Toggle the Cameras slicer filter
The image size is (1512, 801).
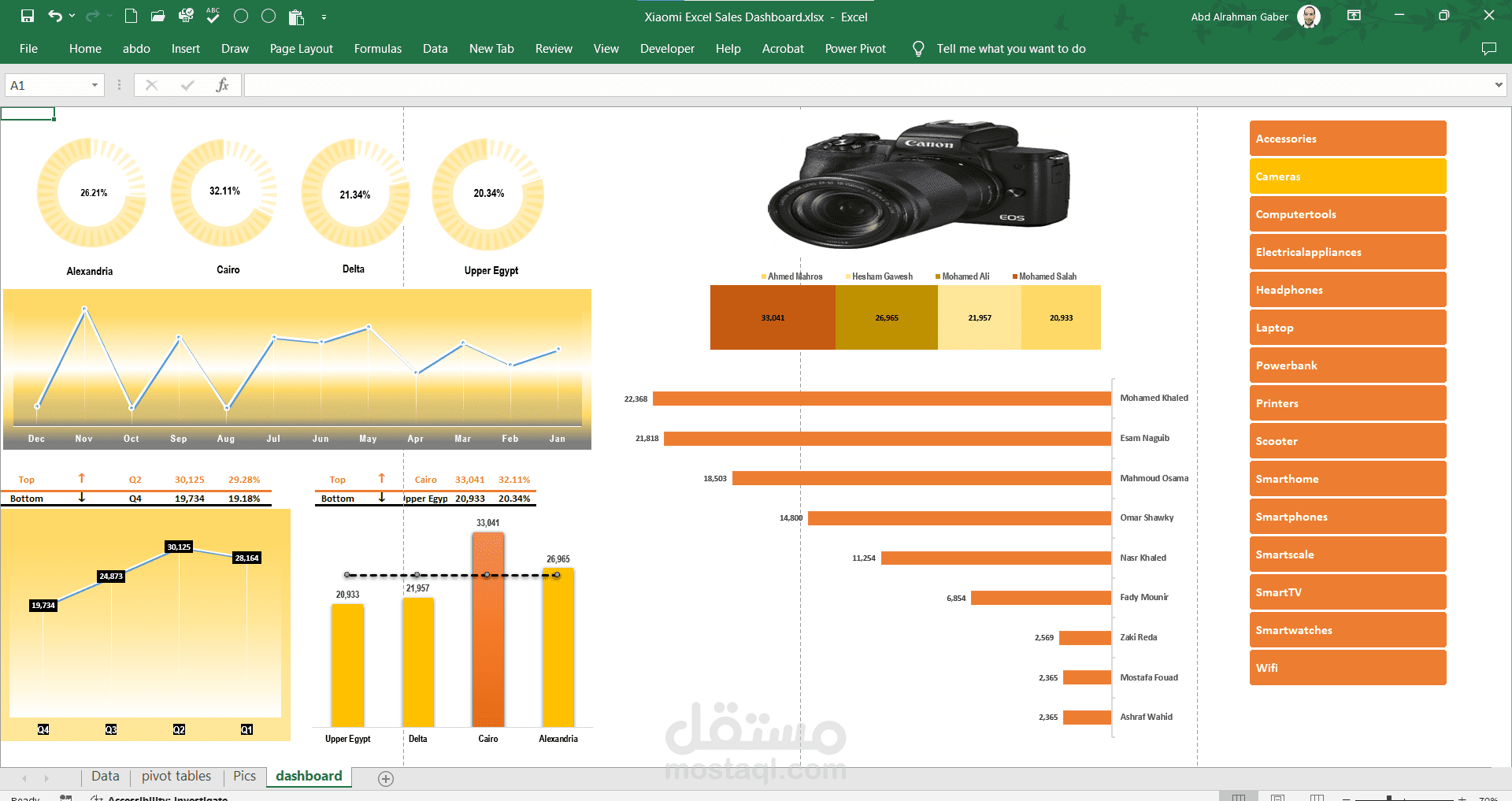pos(1347,176)
